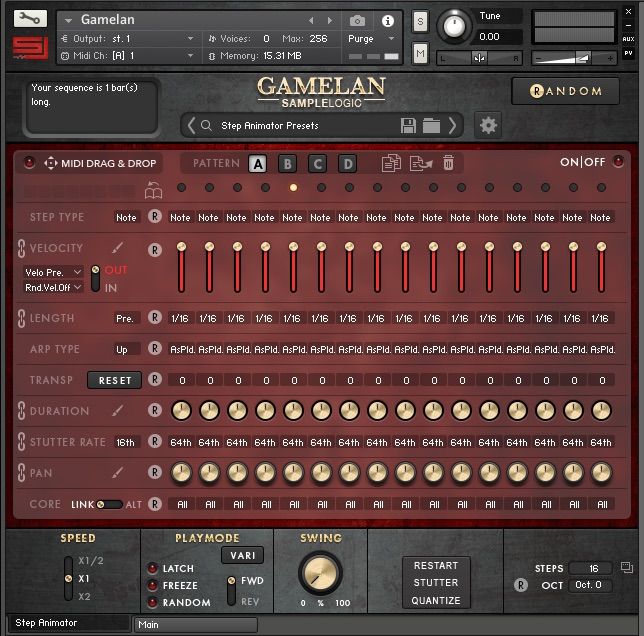Copy the current pattern
The height and width of the screenshot is (636, 644).
click(x=391, y=163)
